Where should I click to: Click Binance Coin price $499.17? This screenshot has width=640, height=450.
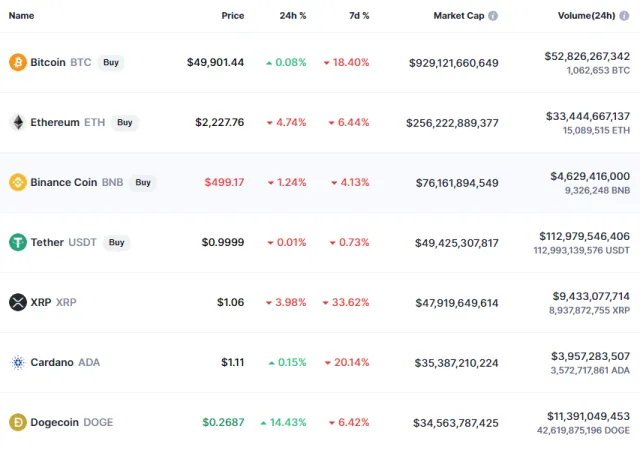[224, 183]
